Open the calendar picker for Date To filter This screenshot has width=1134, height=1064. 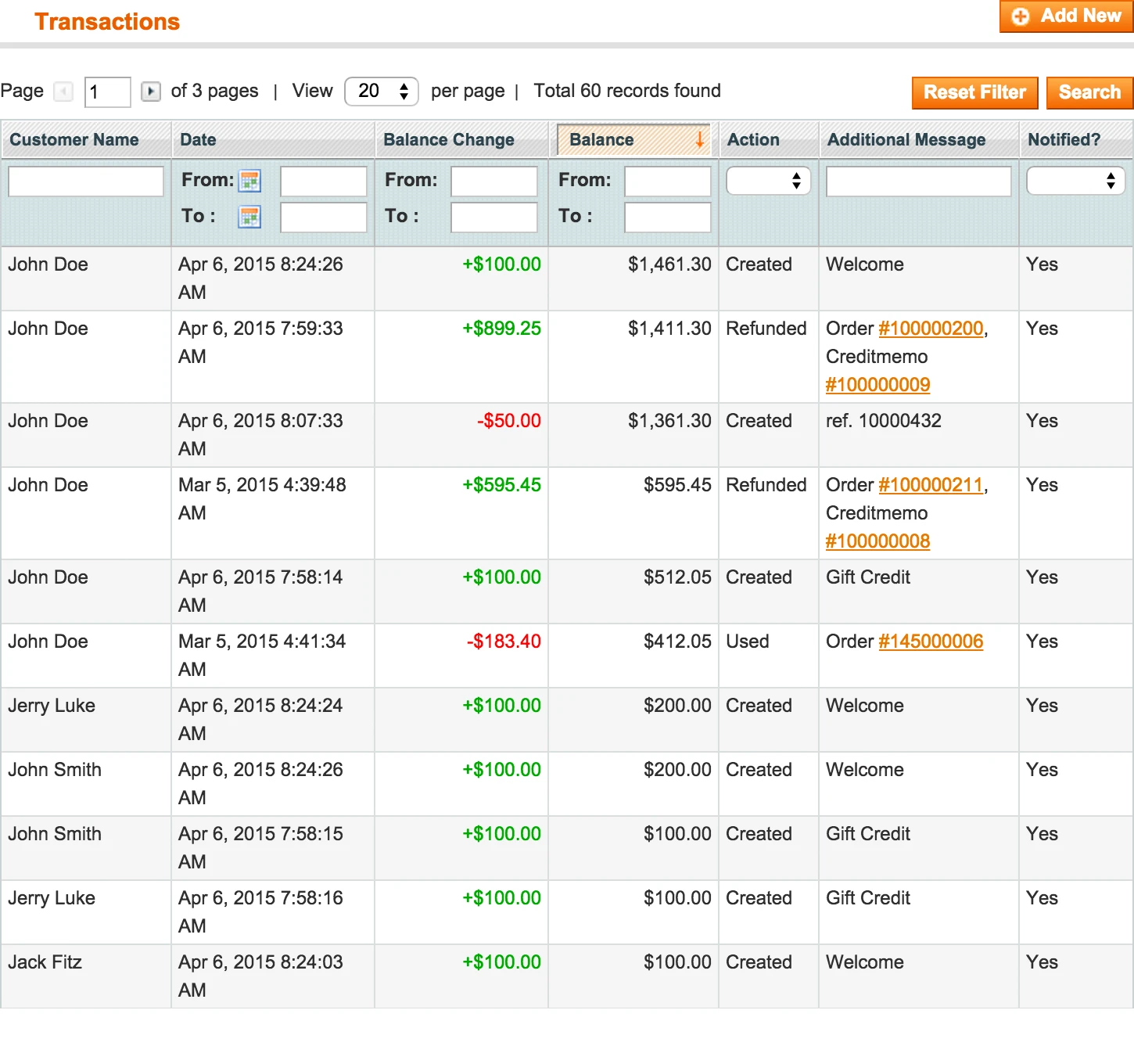(249, 217)
